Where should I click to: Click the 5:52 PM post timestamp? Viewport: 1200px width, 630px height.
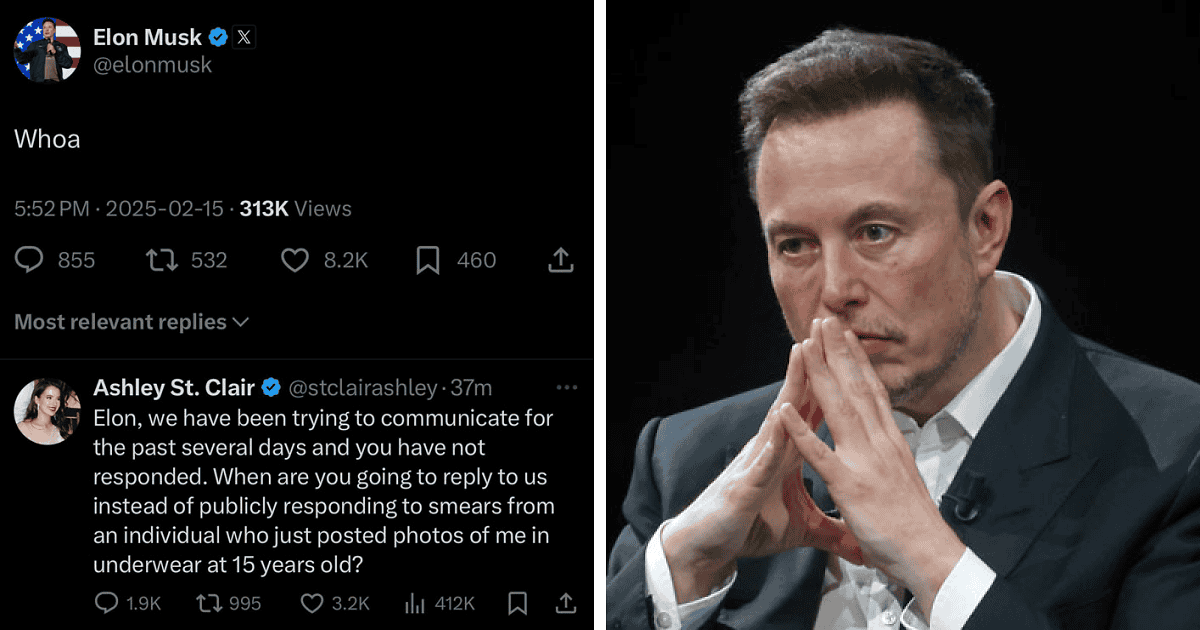click(52, 209)
